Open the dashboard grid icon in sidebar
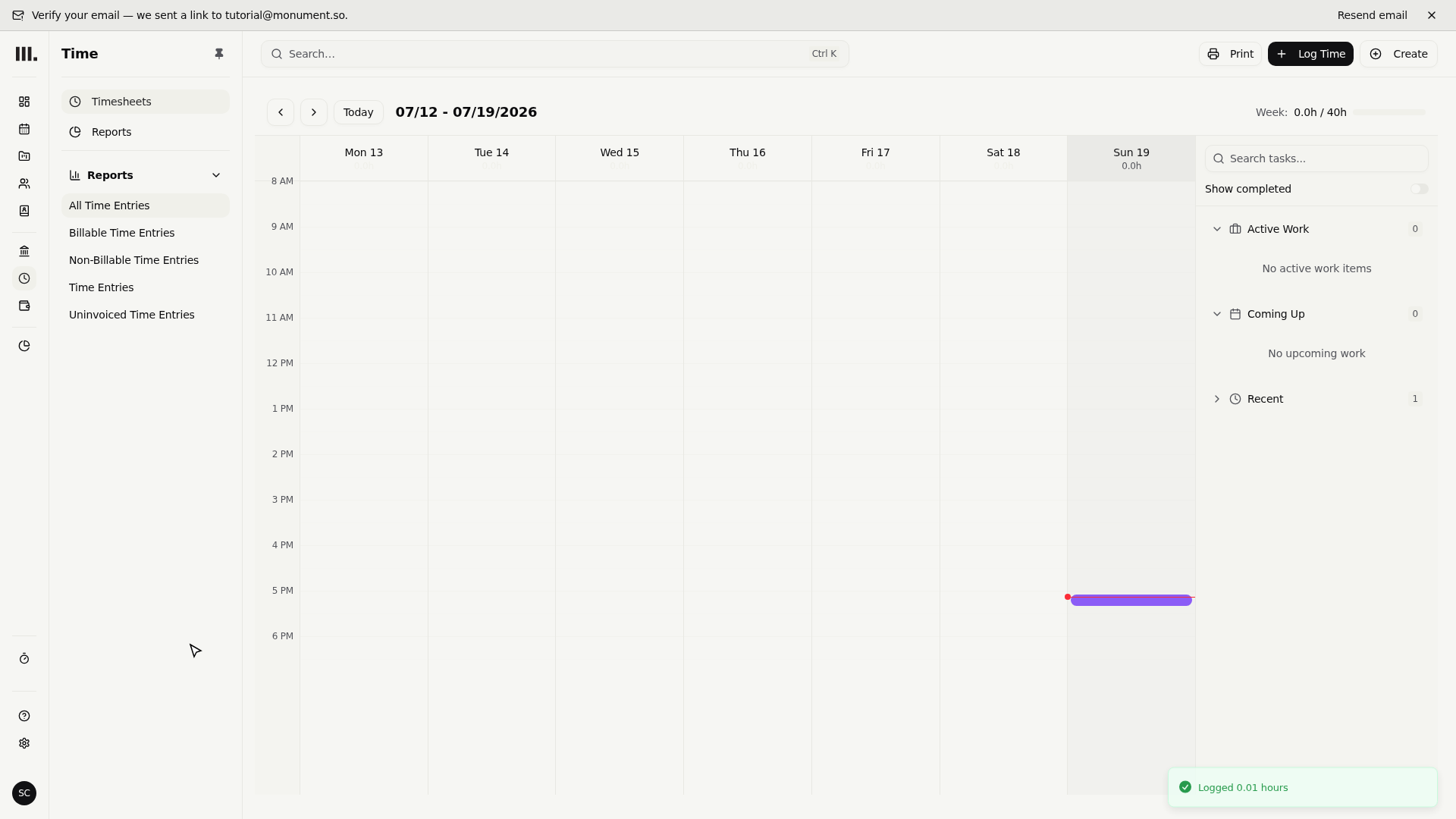The image size is (1456, 819). [24, 102]
